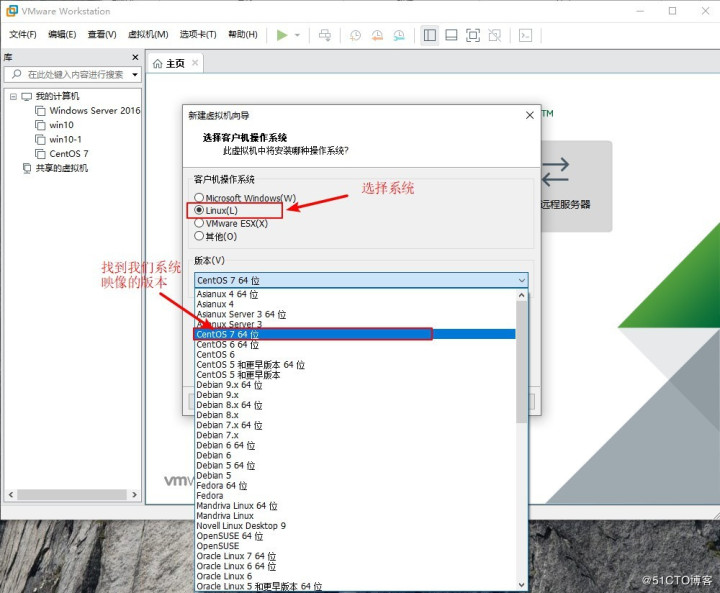The width and height of the screenshot is (720, 593).
Task: Close the 新建虚拟机向导 dialog
Action: 529,115
